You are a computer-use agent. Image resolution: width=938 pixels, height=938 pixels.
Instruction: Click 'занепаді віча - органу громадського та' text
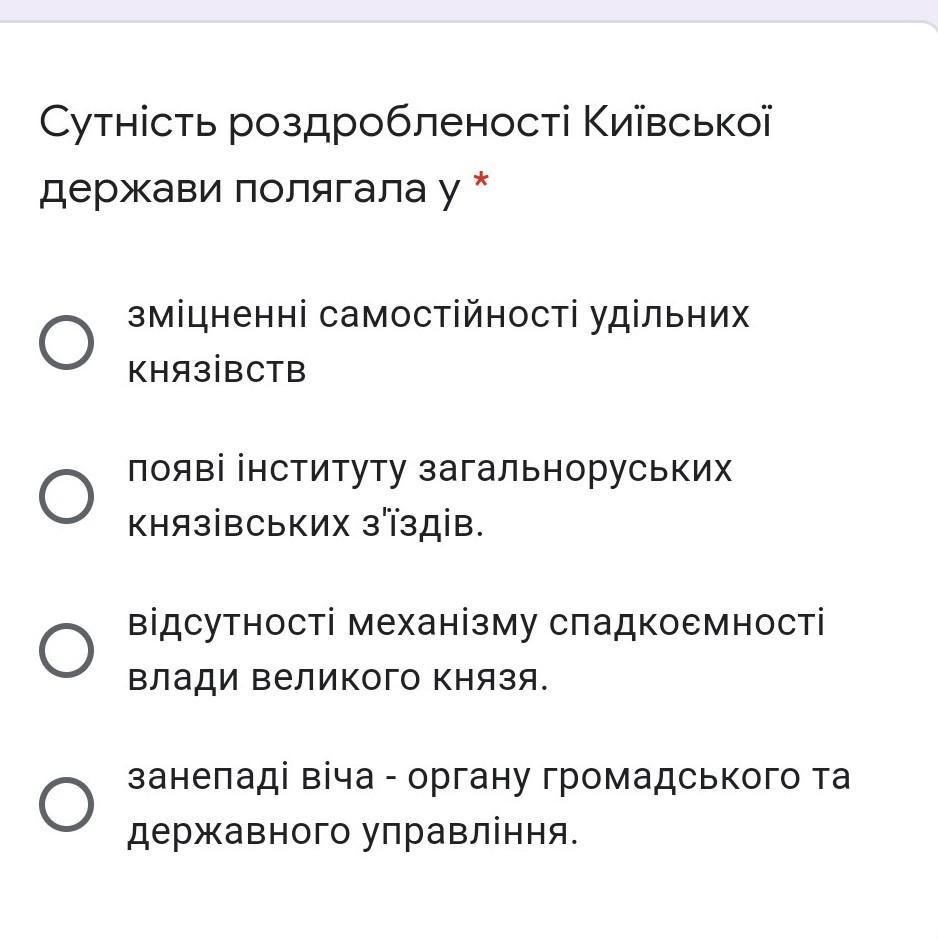tap(488, 777)
